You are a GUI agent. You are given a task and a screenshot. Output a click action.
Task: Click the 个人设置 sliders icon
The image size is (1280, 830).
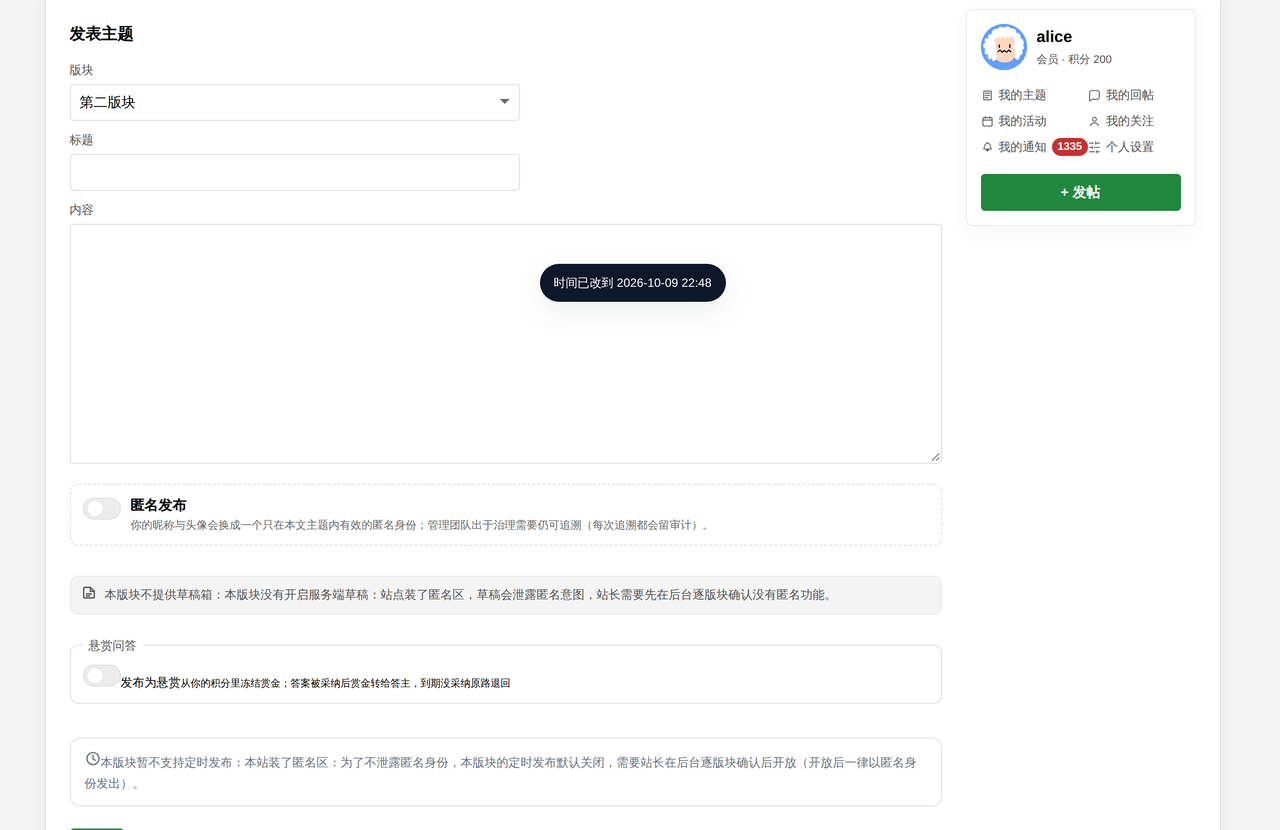1094,147
